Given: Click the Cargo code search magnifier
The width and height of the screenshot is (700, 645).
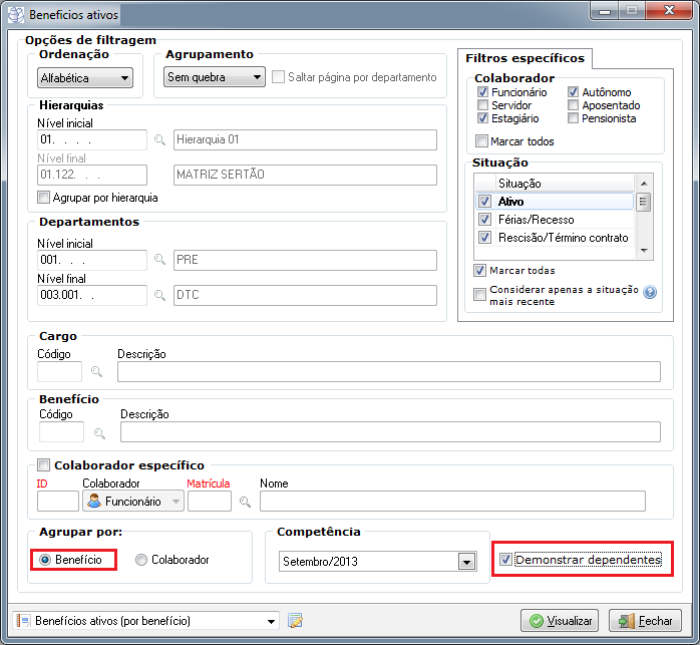Looking at the screenshot, I should tap(97, 372).
